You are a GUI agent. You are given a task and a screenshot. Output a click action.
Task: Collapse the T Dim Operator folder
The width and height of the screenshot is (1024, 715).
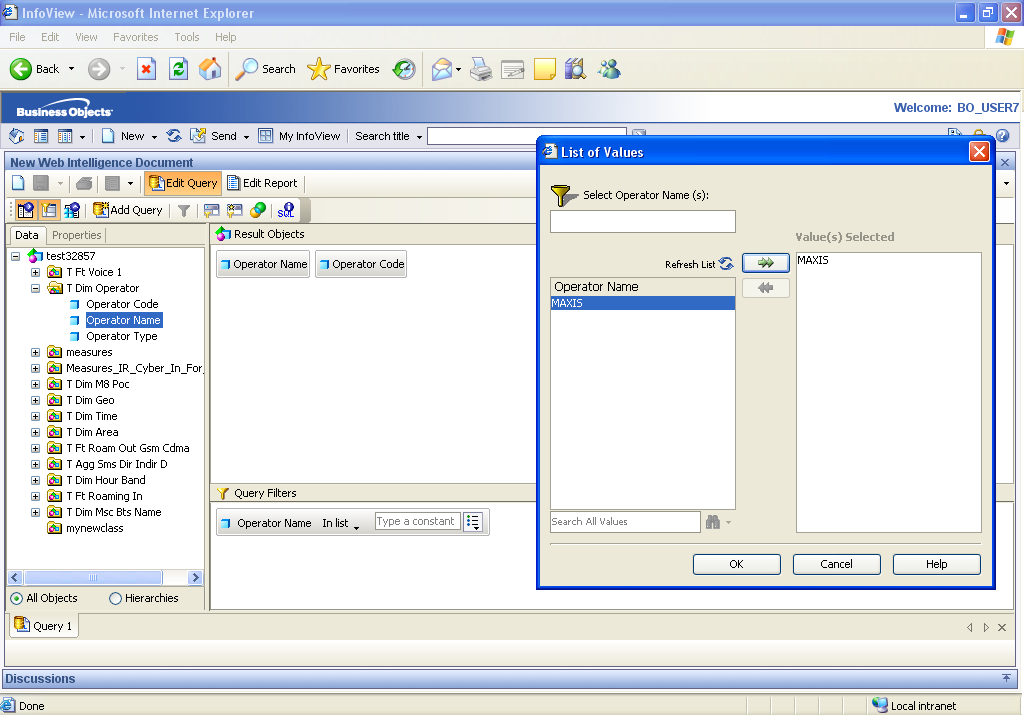[x=36, y=288]
